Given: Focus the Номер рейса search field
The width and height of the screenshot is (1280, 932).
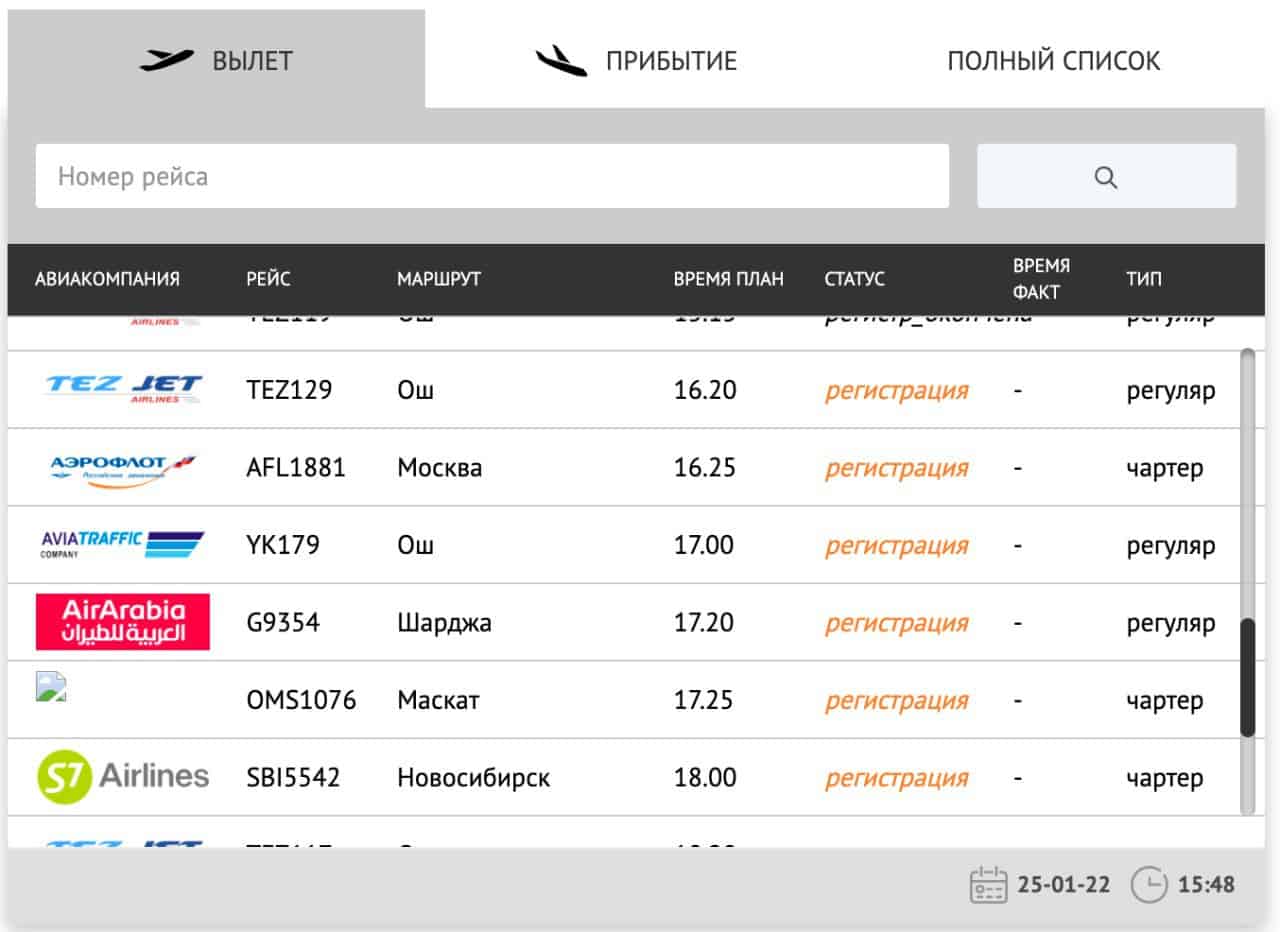Looking at the screenshot, I should (x=492, y=176).
